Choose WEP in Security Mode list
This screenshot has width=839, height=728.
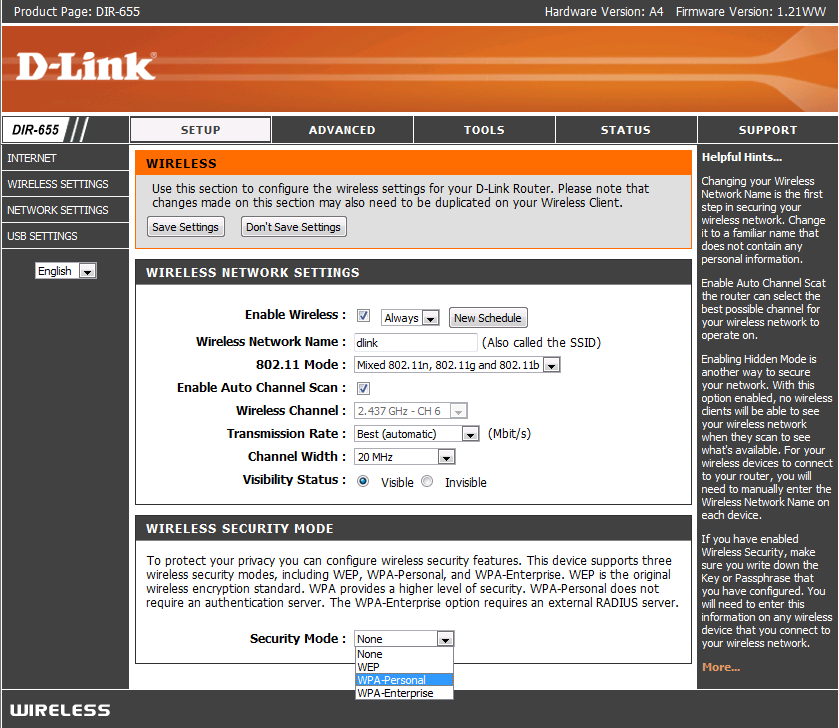tap(404, 667)
